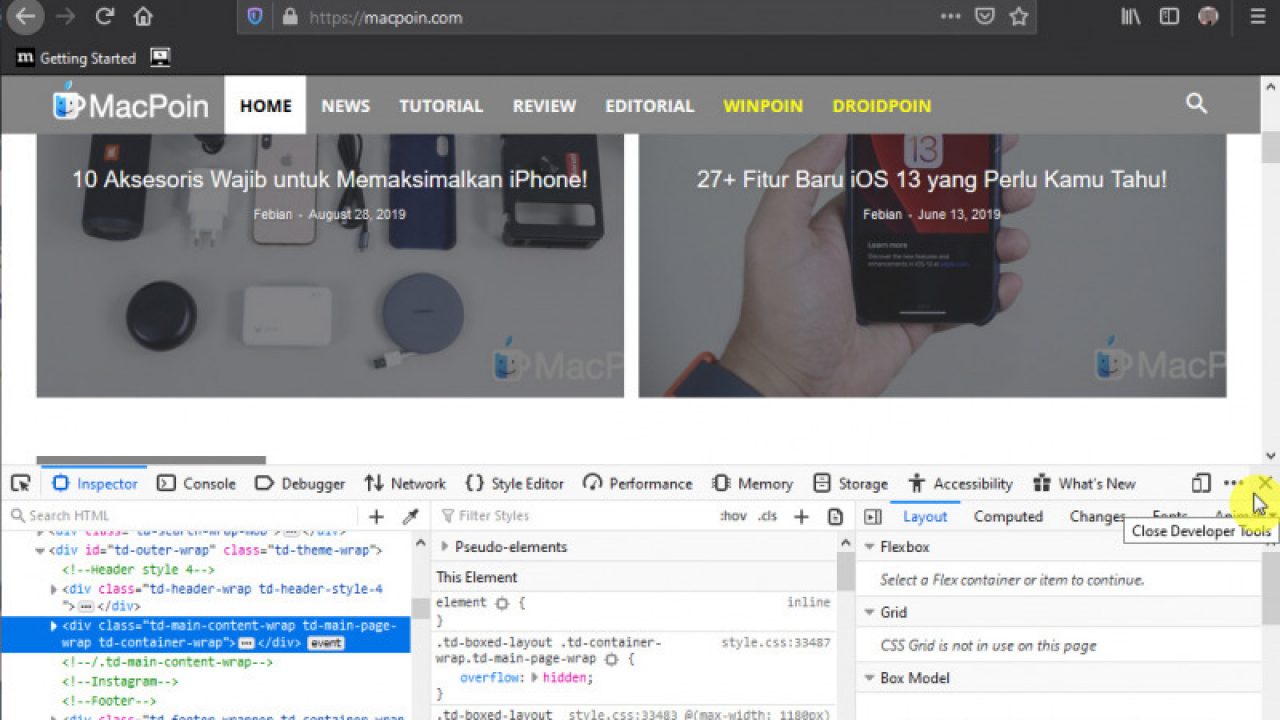The height and width of the screenshot is (720, 1280).
Task: Show collapsed children ellipsis of td-header-wrap
Action: click(86, 606)
